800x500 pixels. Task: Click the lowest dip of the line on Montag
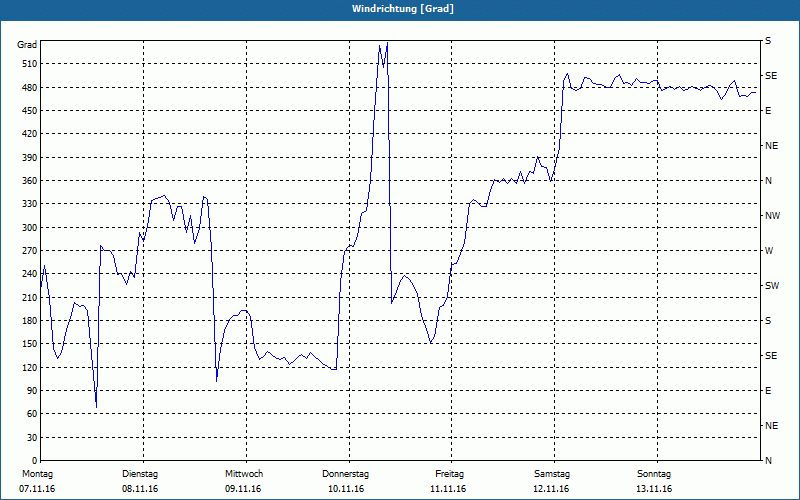[x=96, y=407]
